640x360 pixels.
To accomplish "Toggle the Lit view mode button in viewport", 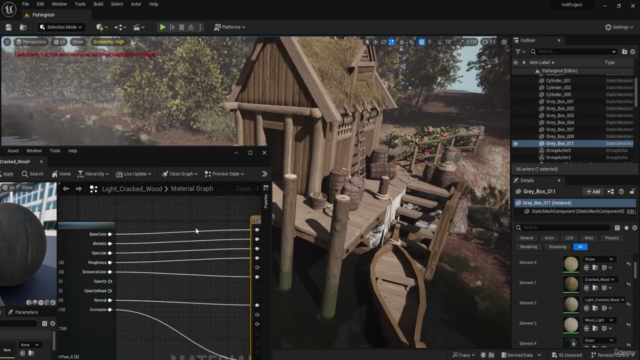I will click(60, 42).
